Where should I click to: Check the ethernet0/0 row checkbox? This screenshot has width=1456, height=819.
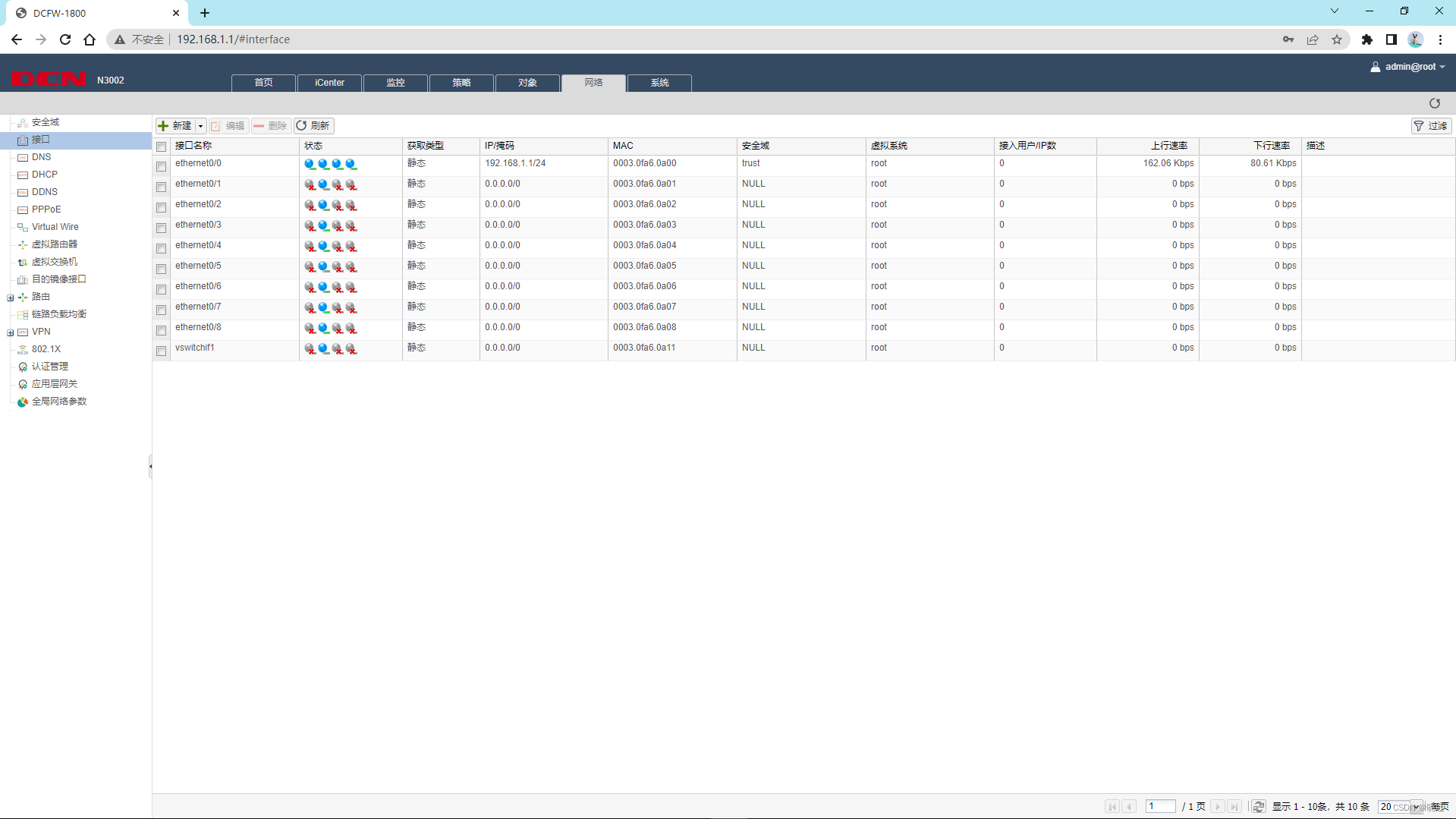tap(162, 166)
